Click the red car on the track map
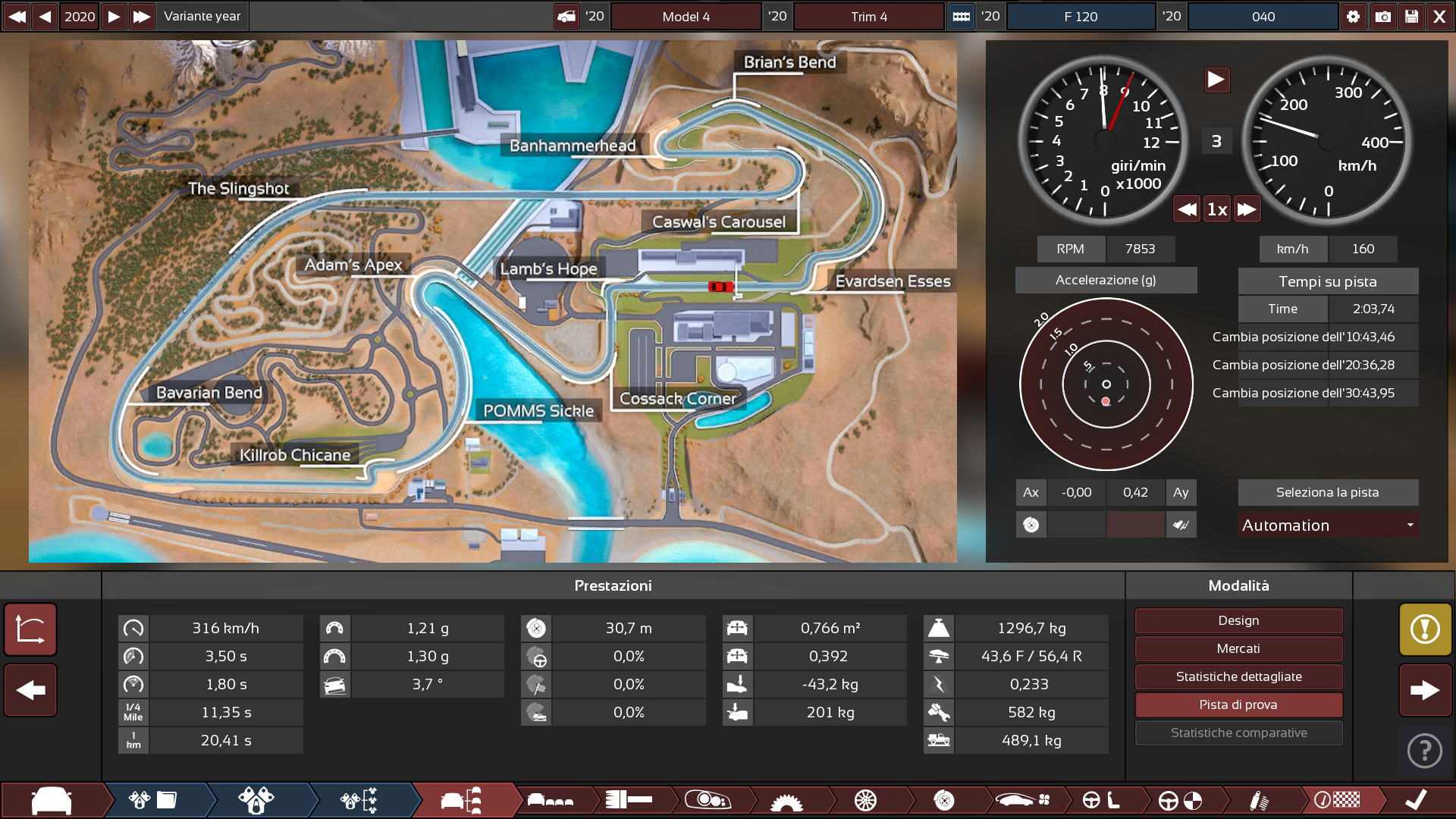 [720, 287]
